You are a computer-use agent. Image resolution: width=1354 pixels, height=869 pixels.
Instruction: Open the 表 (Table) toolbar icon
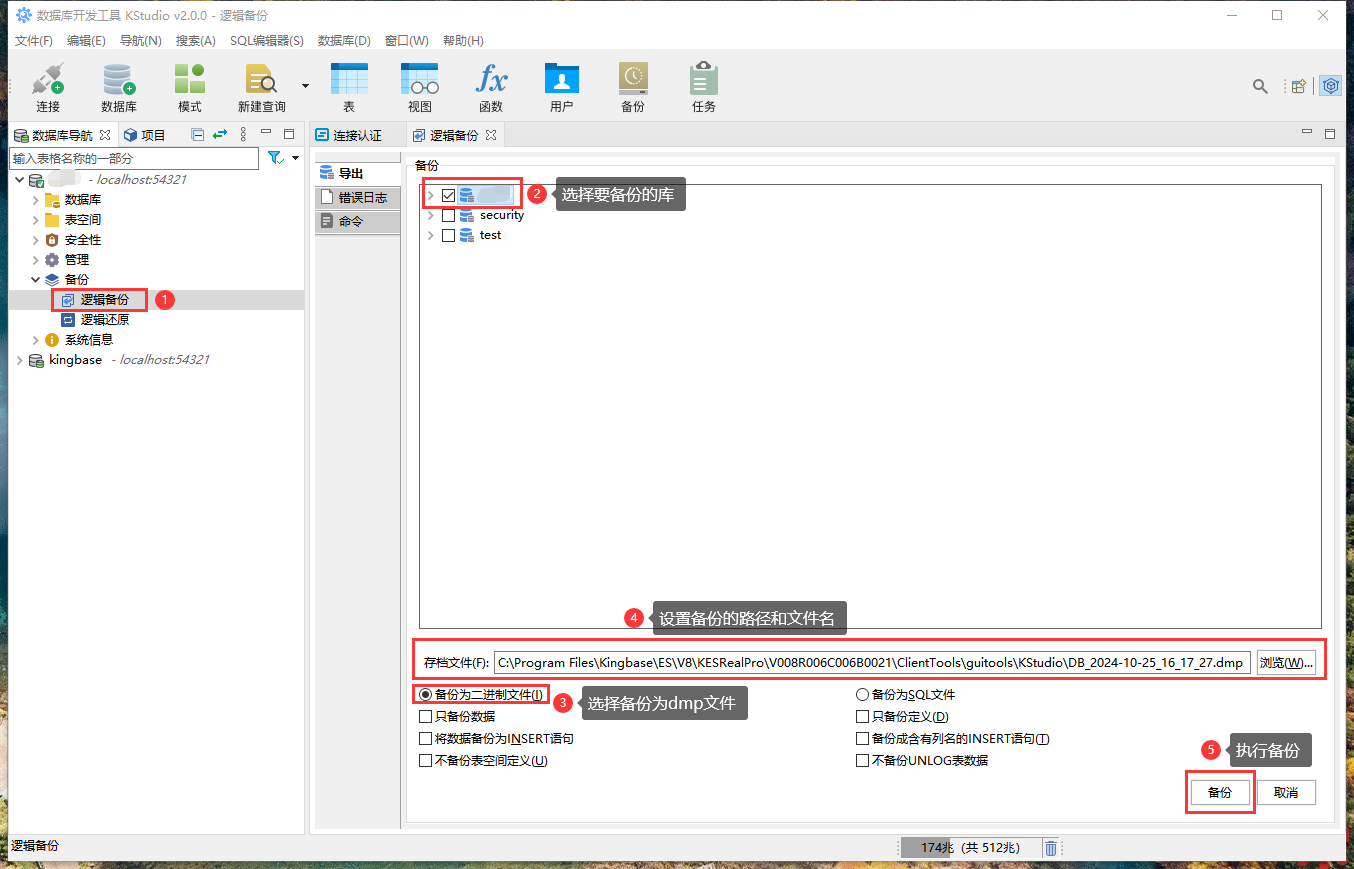point(349,87)
